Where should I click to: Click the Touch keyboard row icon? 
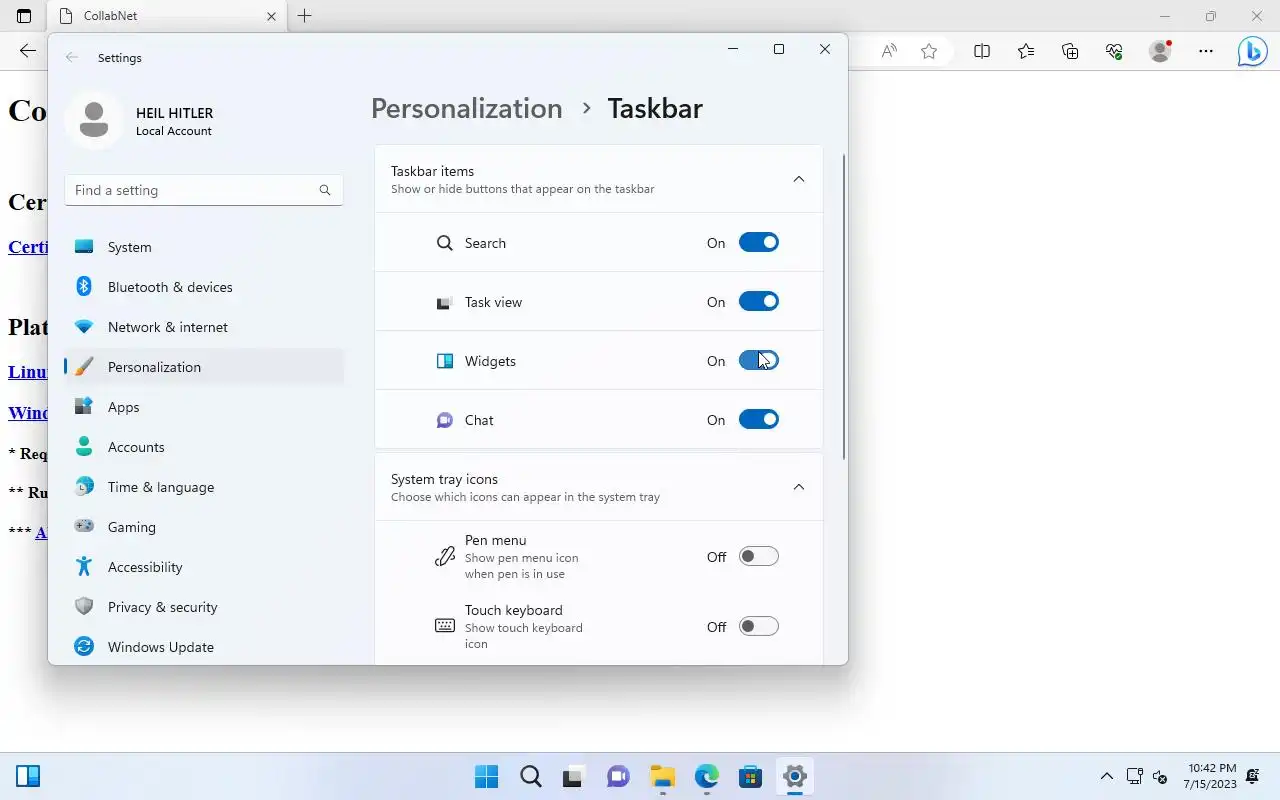(x=445, y=626)
